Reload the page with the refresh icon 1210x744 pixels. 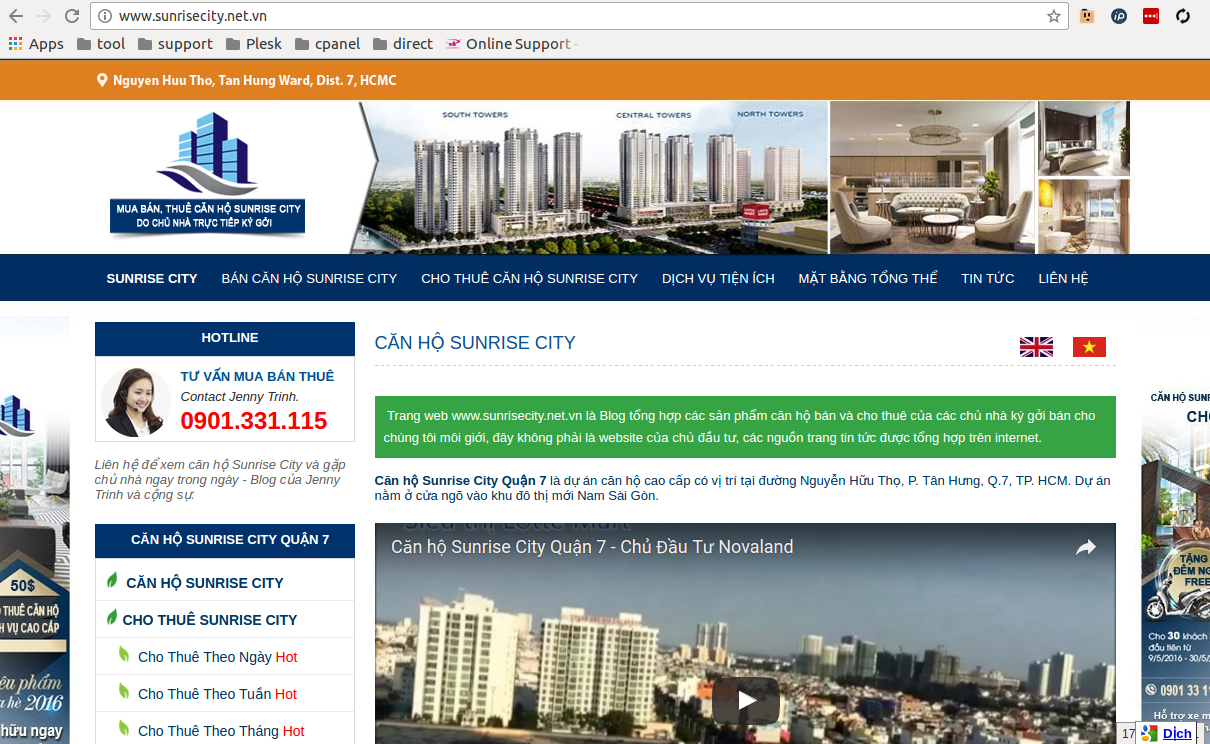click(x=72, y=16)
